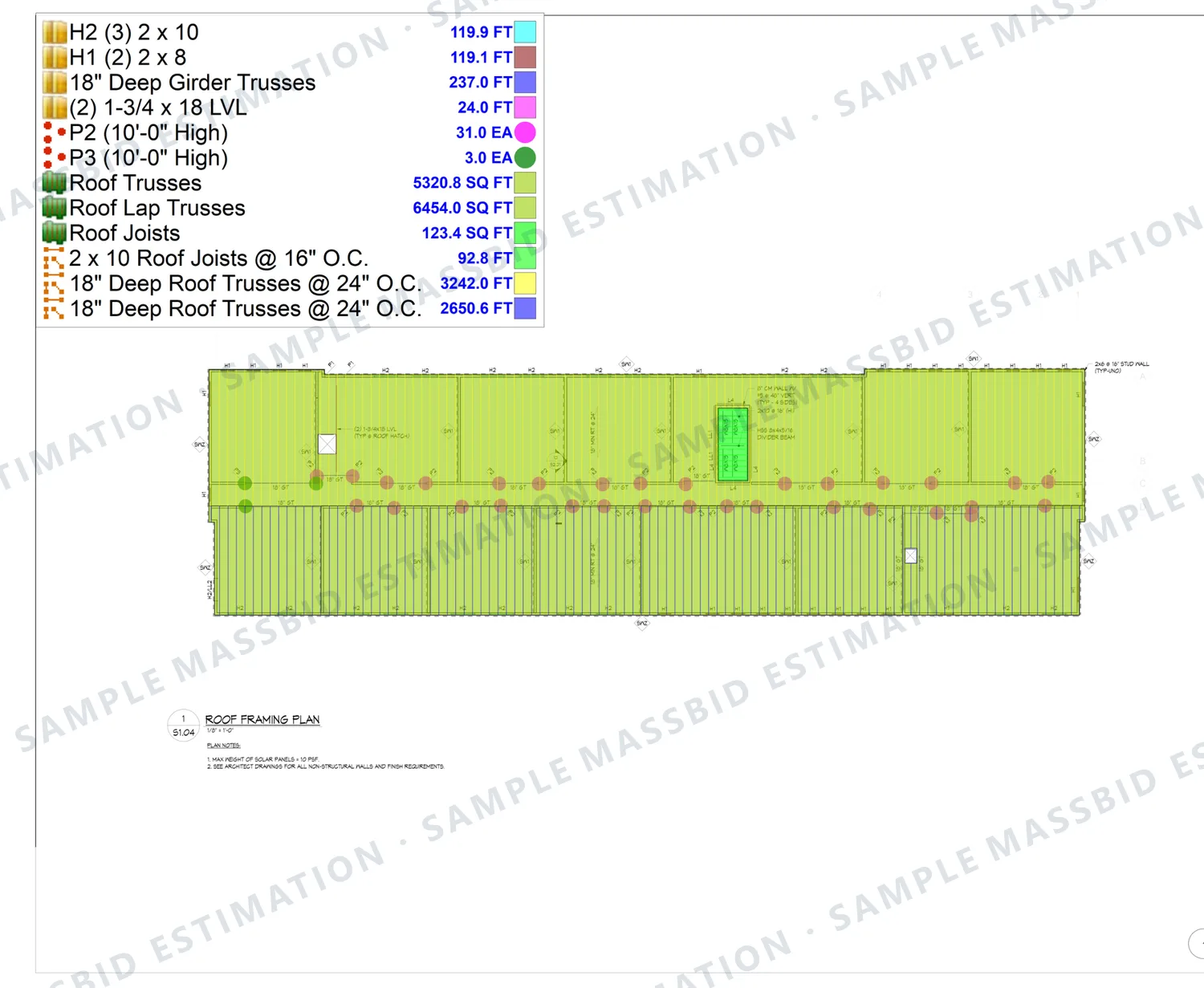The width and height of the screenshot is (1204, 988).
Task: Click the blue swatch beside 2650.6 FT
Action: (x=525, y=308)
